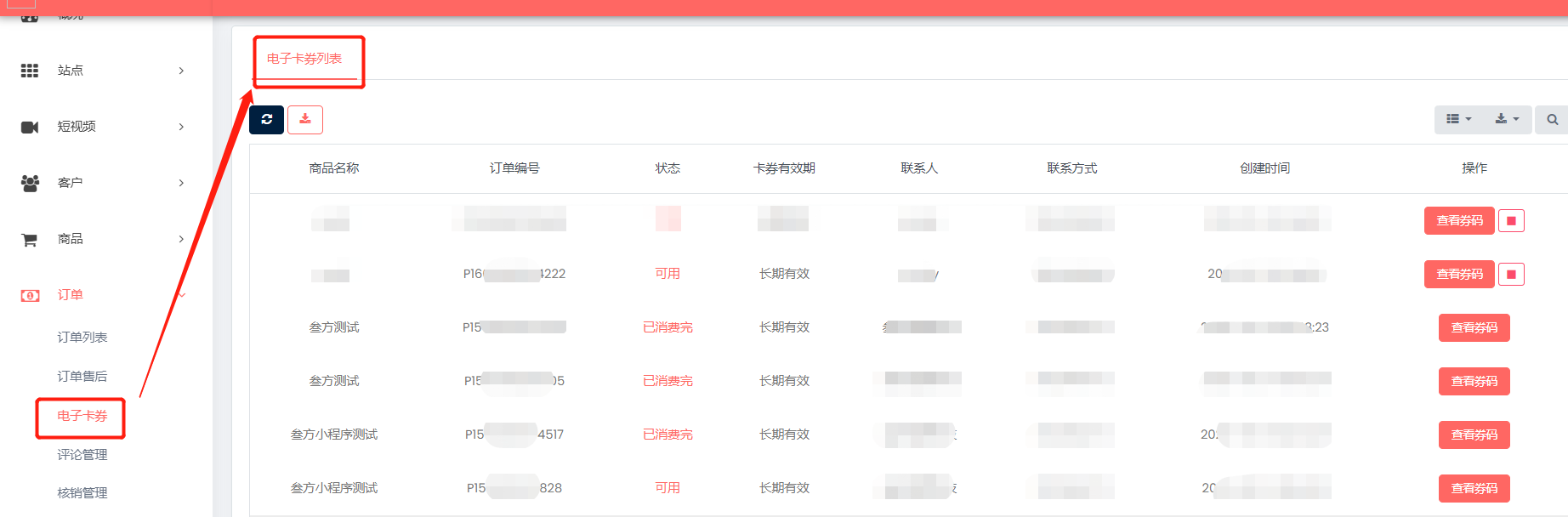Click the 状态 column header
Screen dimensions: 1568x517
668,168
